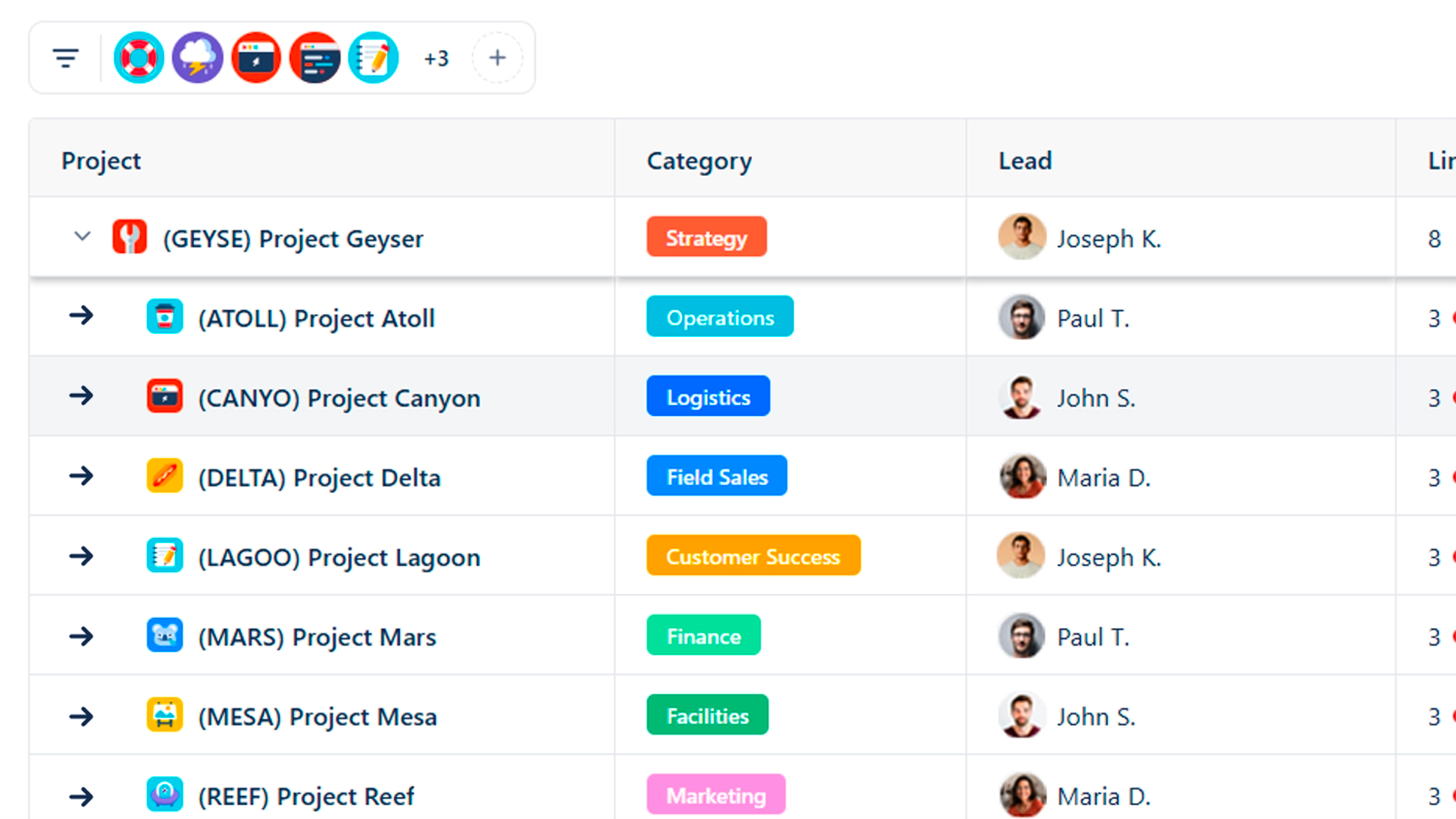This screenshot has width=1456, height=819.
Task: Click the Project Delta pencil icon
Action: (164, 476)
